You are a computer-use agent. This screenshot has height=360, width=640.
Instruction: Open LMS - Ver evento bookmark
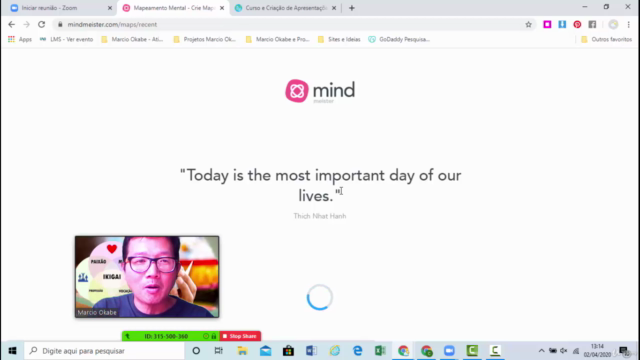coord(67,39)
